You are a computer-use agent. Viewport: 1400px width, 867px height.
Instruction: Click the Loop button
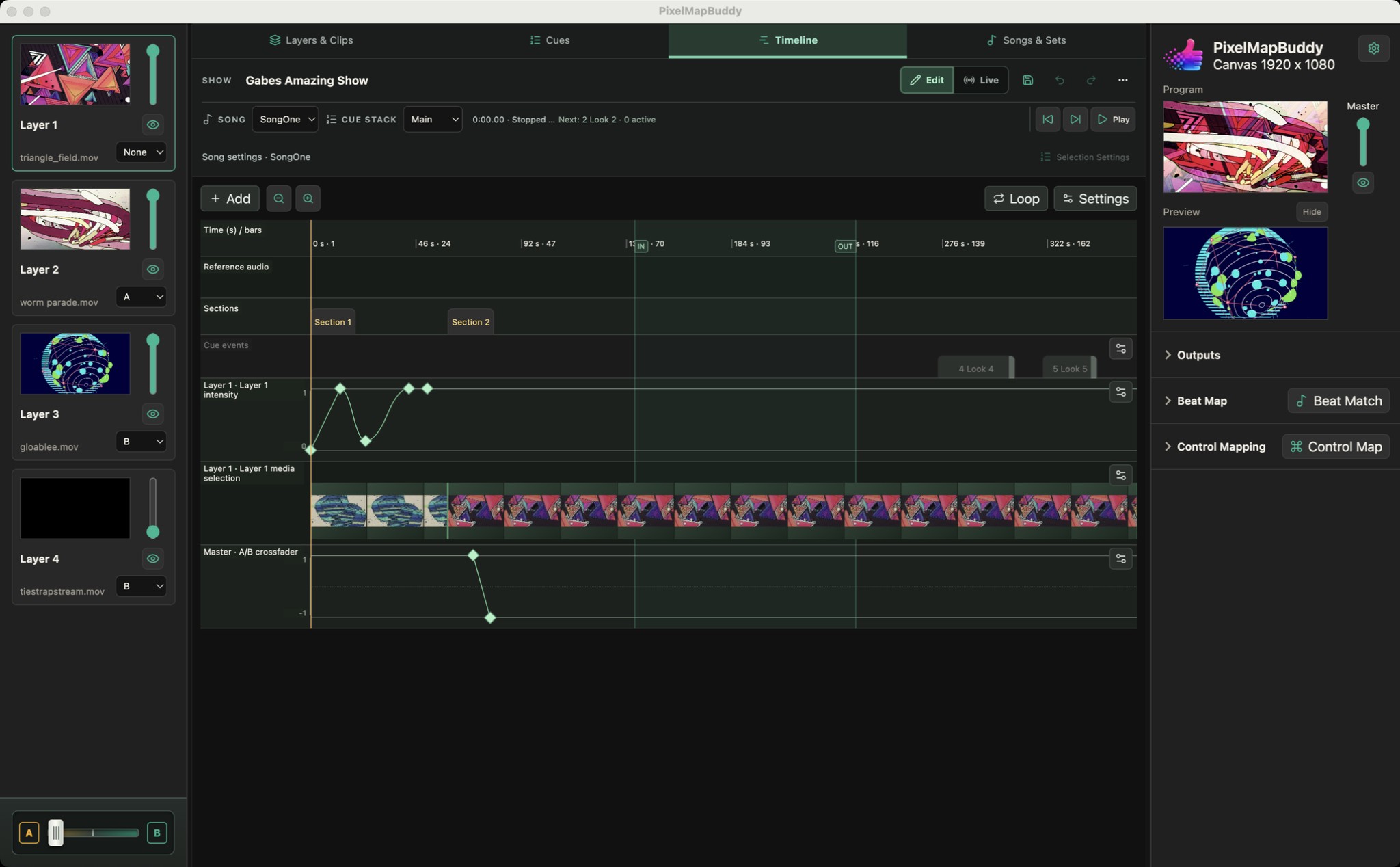(1016, 198)
